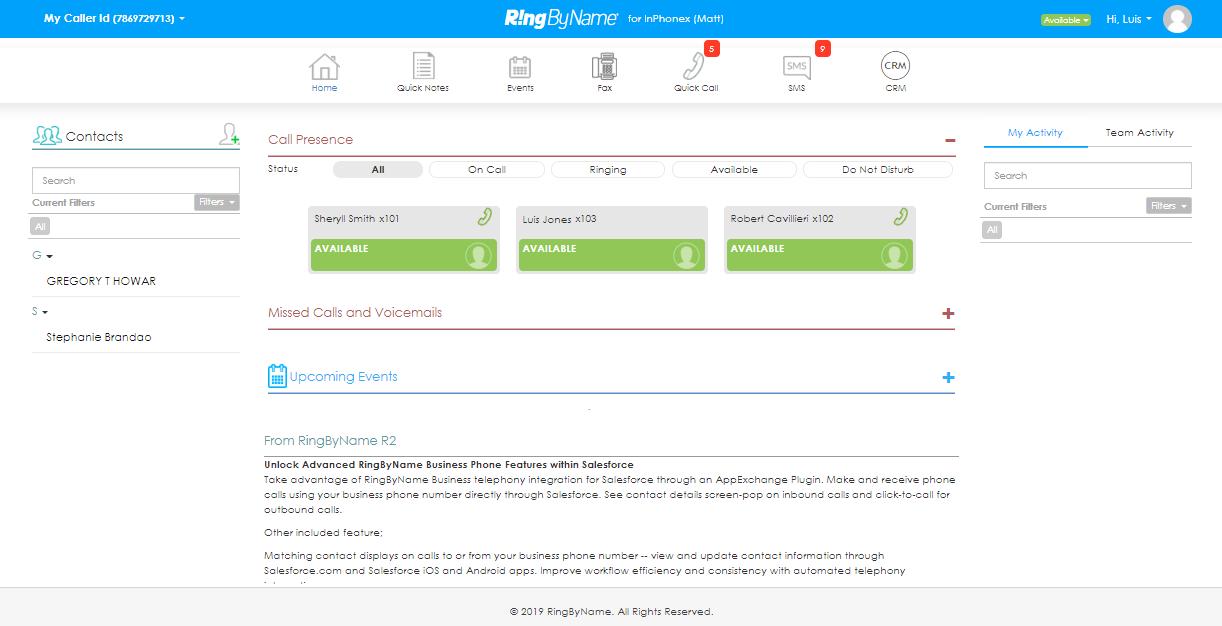Click the add contact icon

tap(229, 135)
